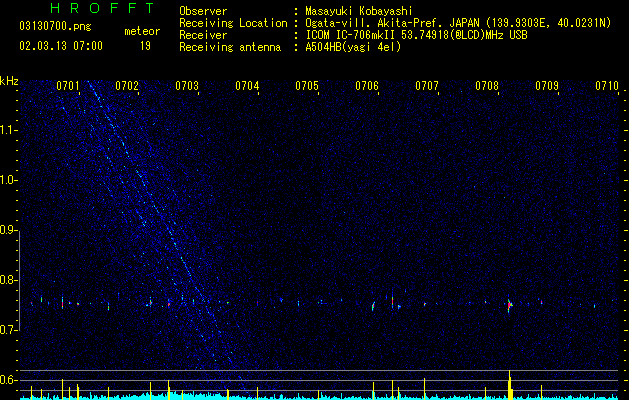Click the date stamp 02.03.13 07:00

[x=61, y=46]
